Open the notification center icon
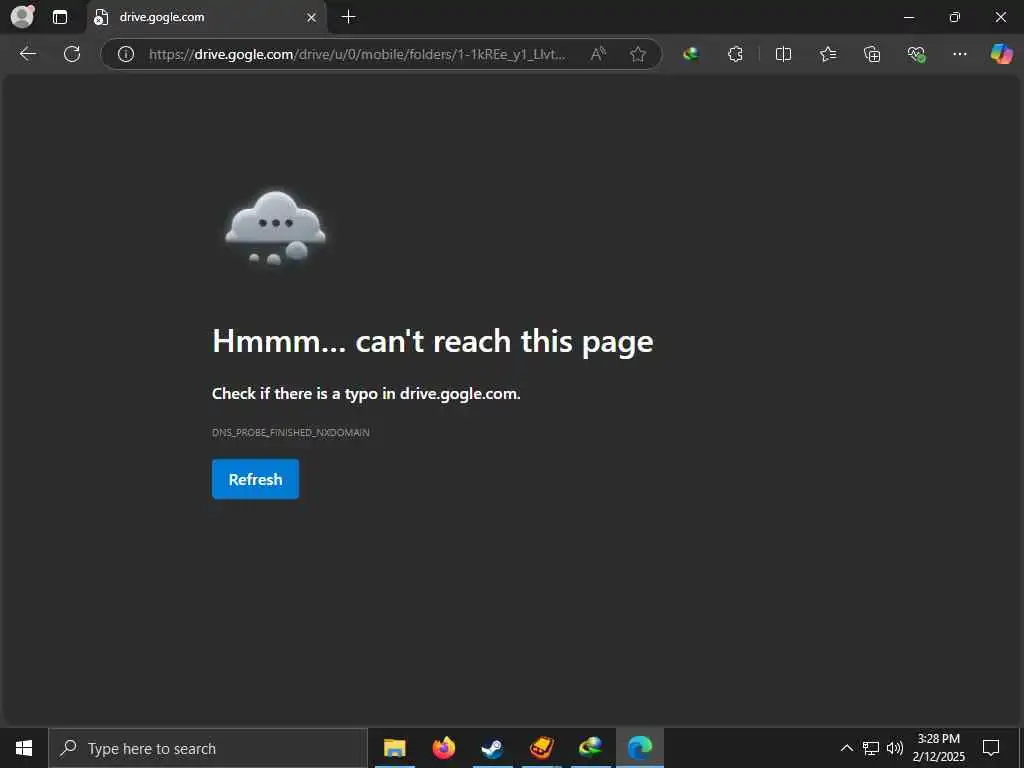Screen dimensions: 1024x768 pyautogui.click(x=991, y=748)
